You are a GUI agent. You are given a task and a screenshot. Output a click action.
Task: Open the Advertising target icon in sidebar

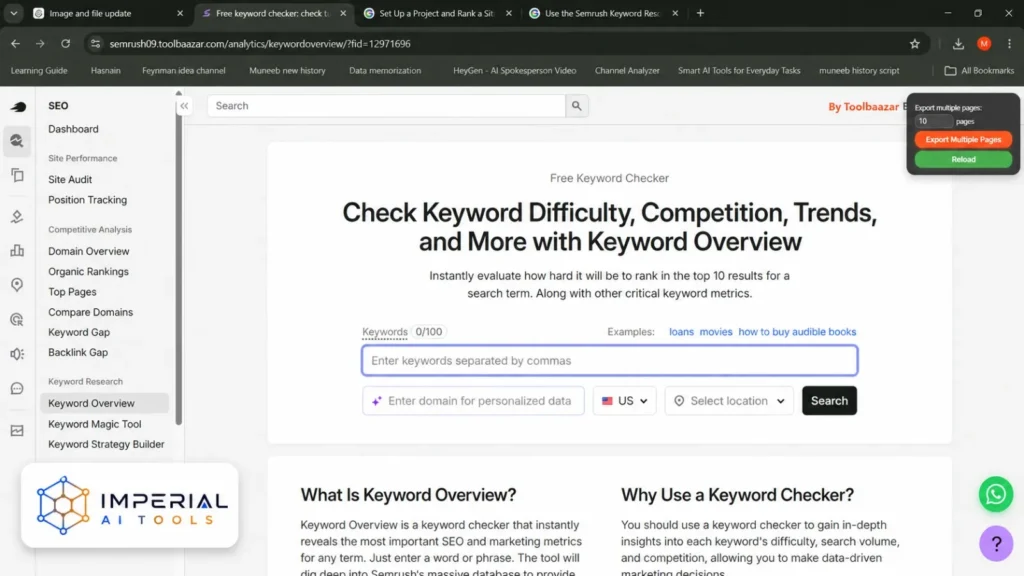(17, 319)
